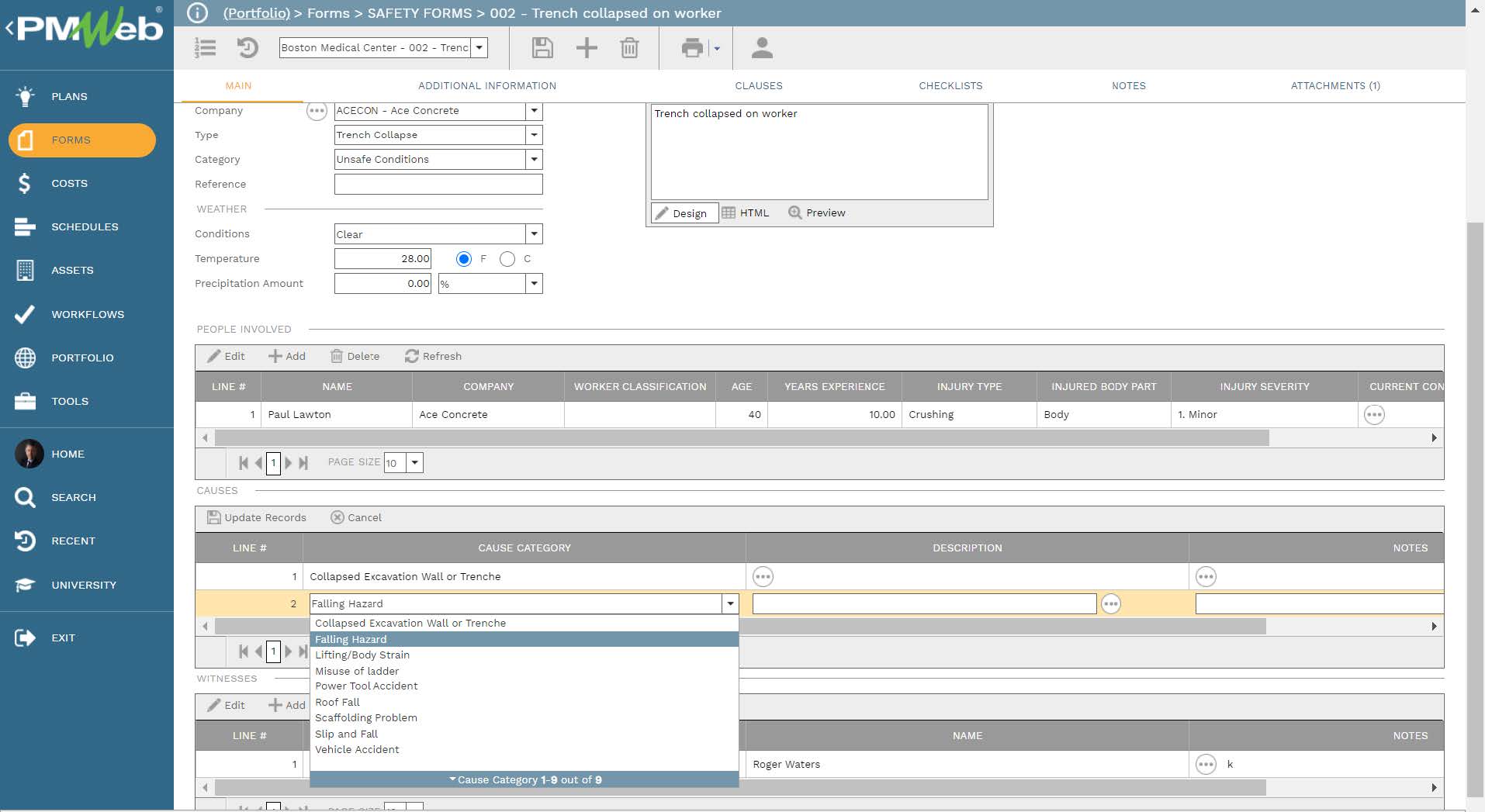The width and height of the screenshot is (1485, 812).
Task: Open the (Portfolio) breadcrumb link
Action: pos(256,13)
